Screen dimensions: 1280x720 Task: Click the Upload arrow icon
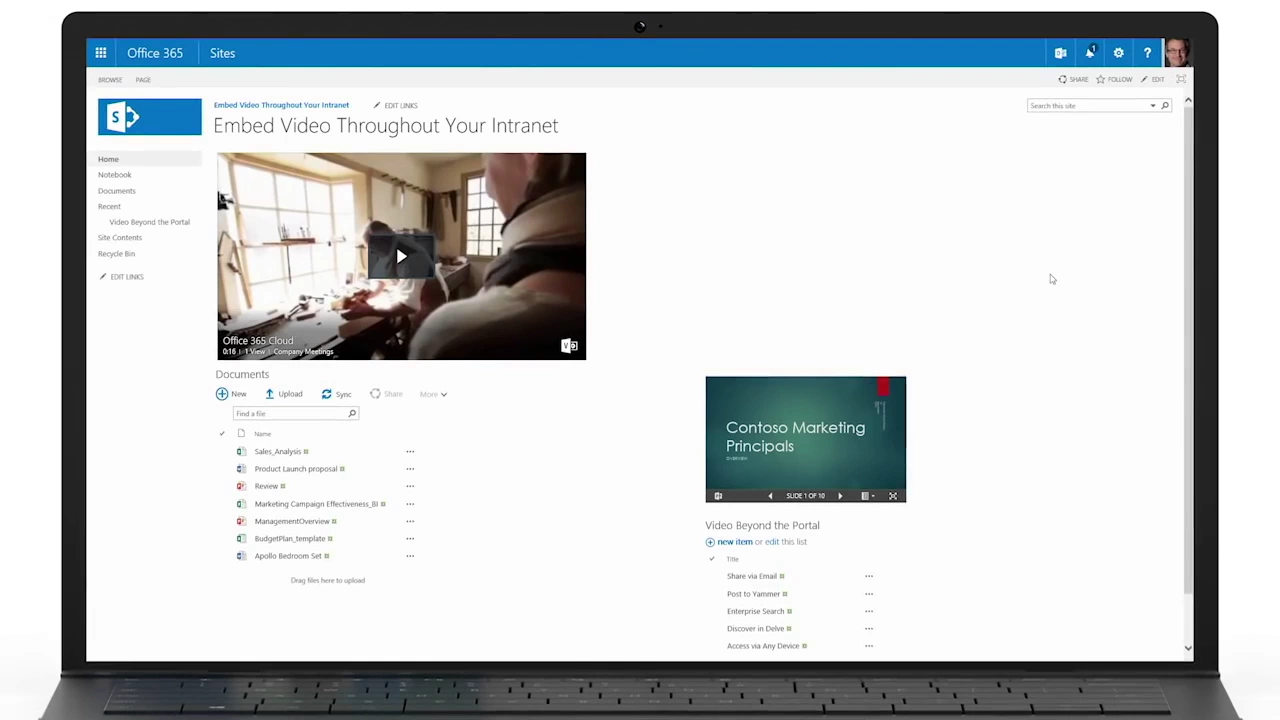[x=269, y=394]
